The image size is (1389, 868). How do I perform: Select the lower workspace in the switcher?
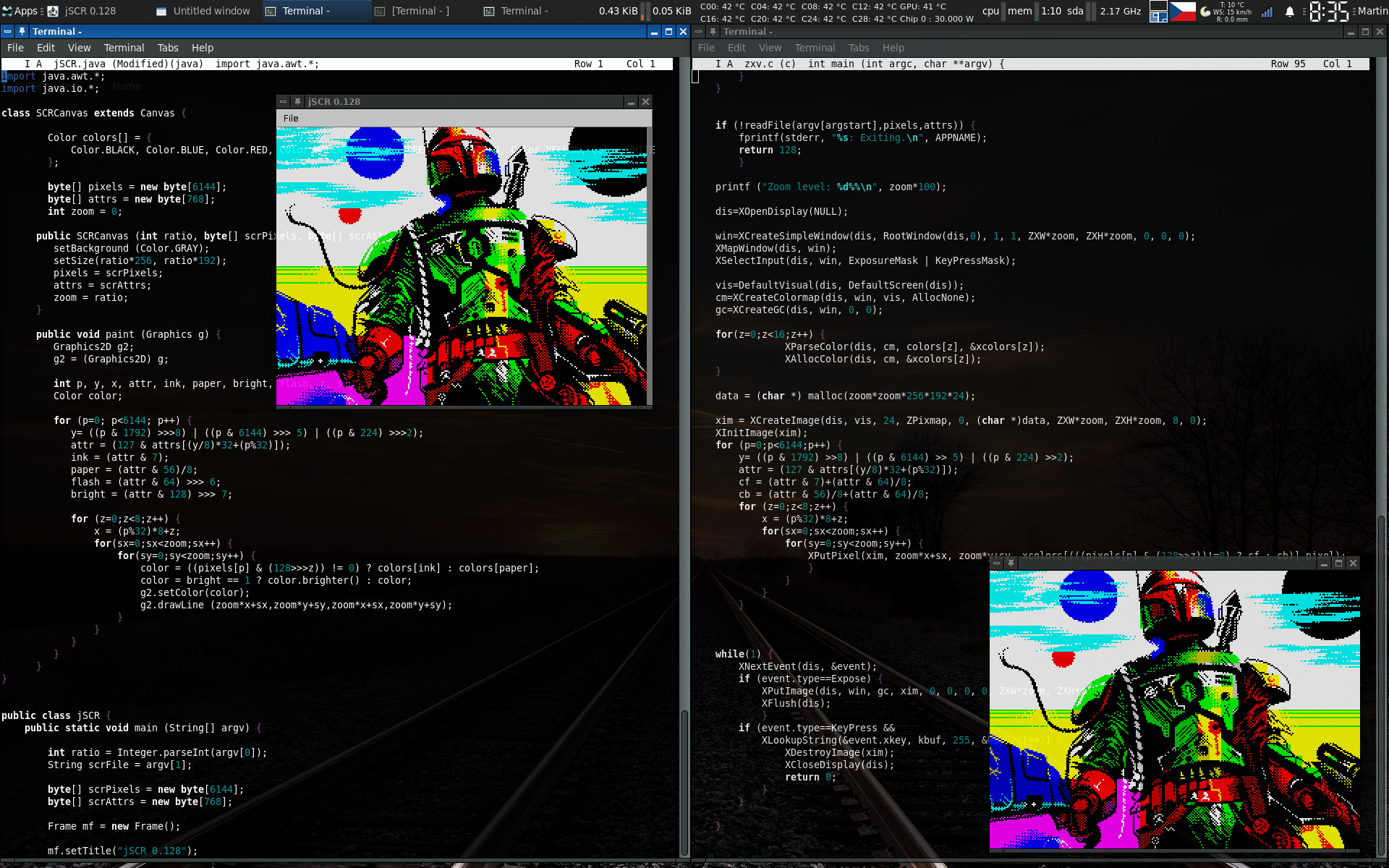1158,17
